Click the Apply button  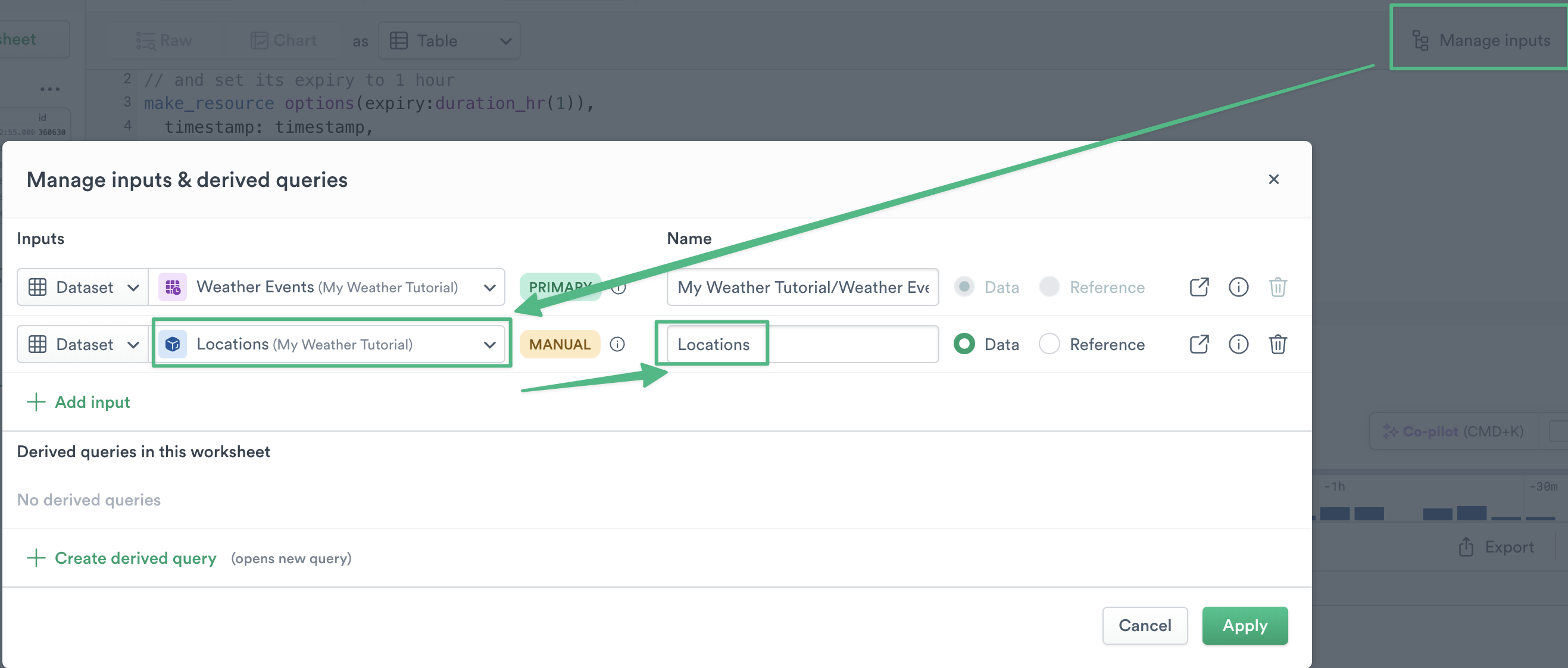[x=1244, y=625]
